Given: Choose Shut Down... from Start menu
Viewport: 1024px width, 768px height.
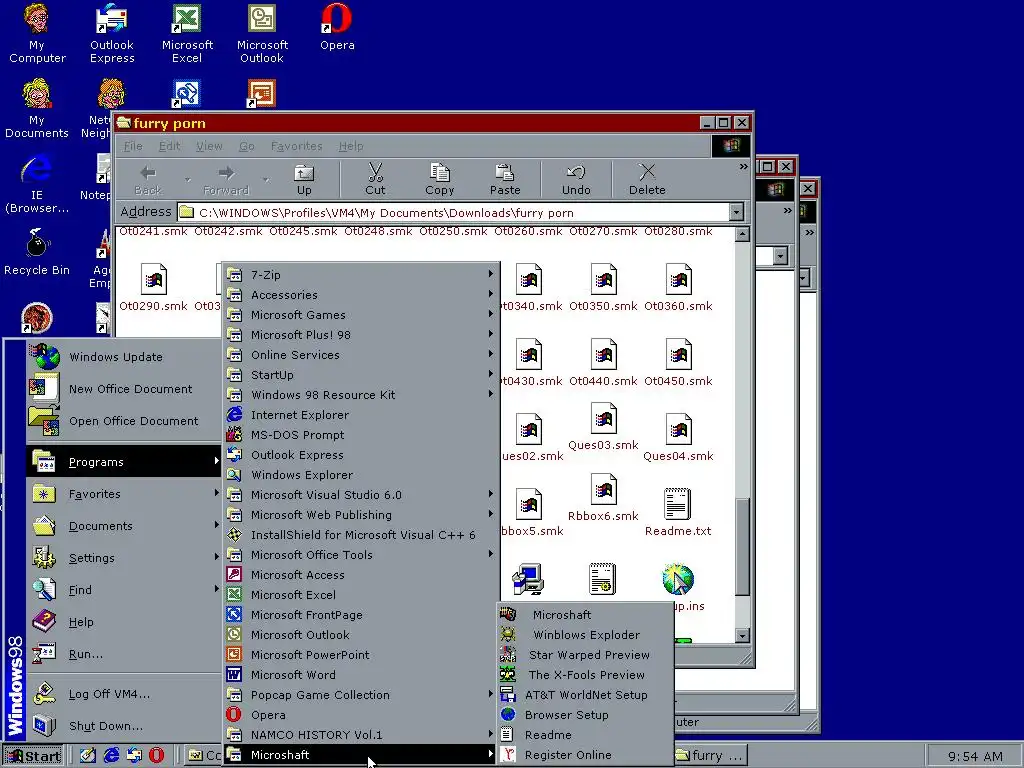Looking at the screenshot, I should pos(124,726).
